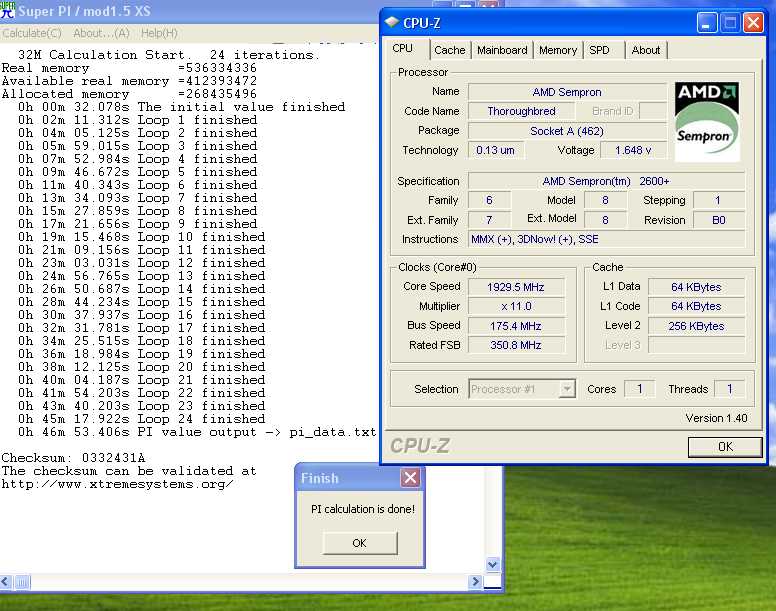The image size is (776, 611).
Task: Click the Multiplier value x 11.0
Action: (516, 306)
